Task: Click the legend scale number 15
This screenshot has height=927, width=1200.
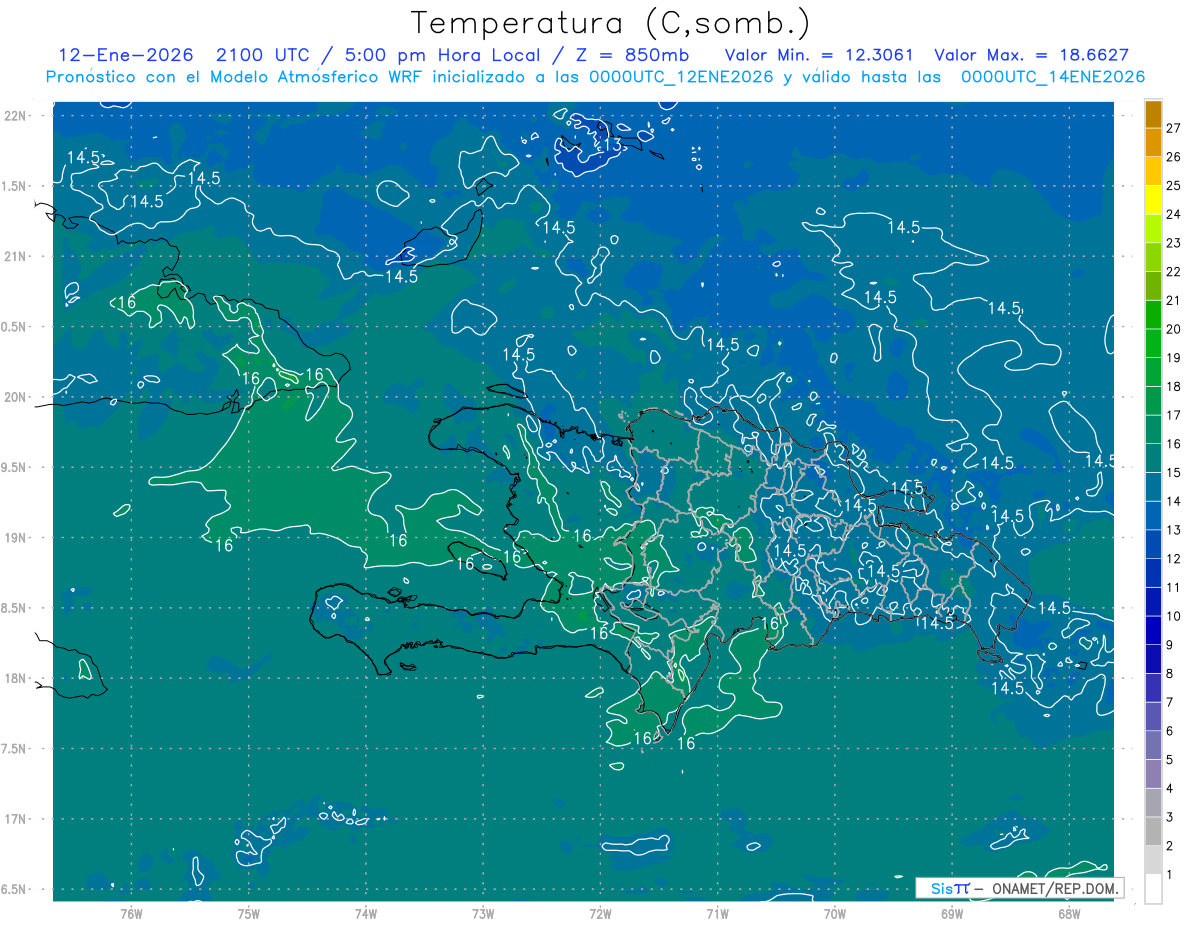Action: 1174,473
